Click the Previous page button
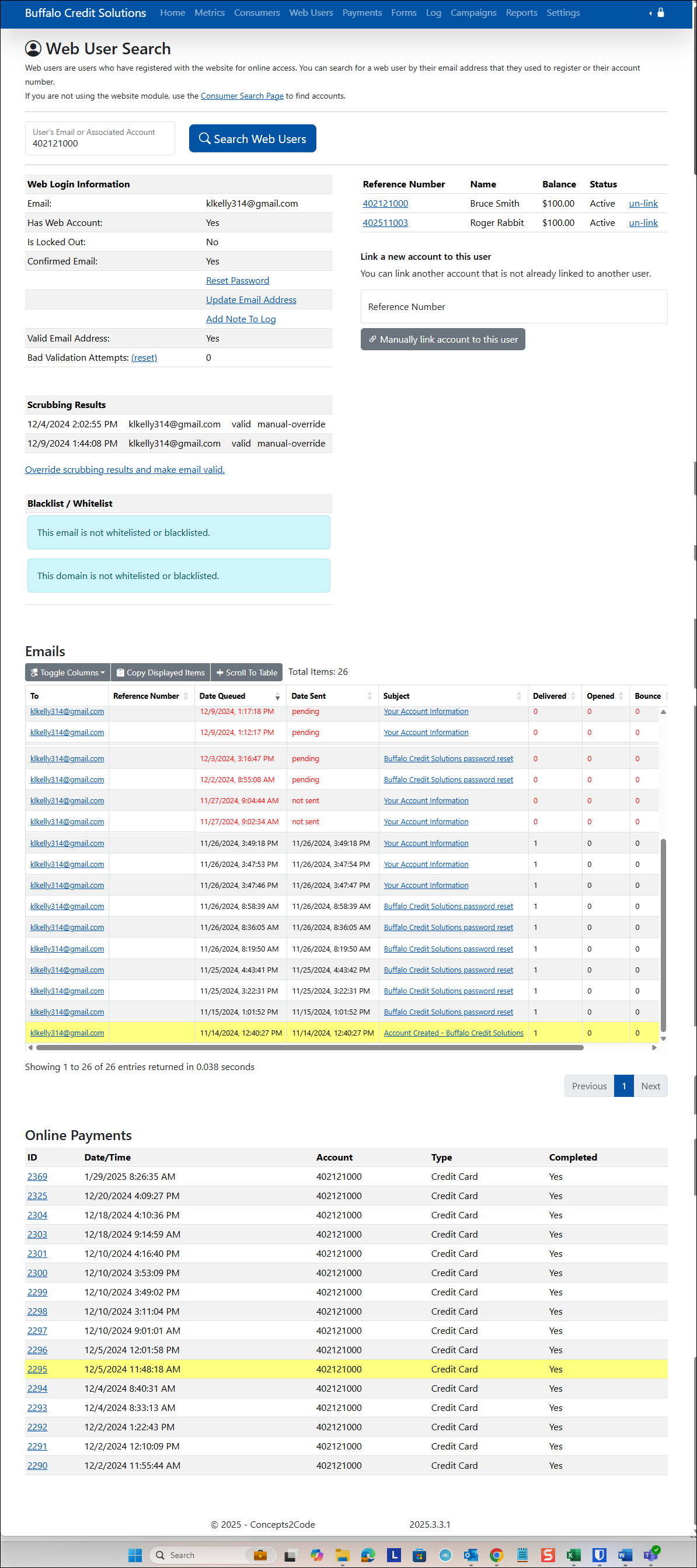This screenshot has width=697, height=1568. [x=588, y=1086]
